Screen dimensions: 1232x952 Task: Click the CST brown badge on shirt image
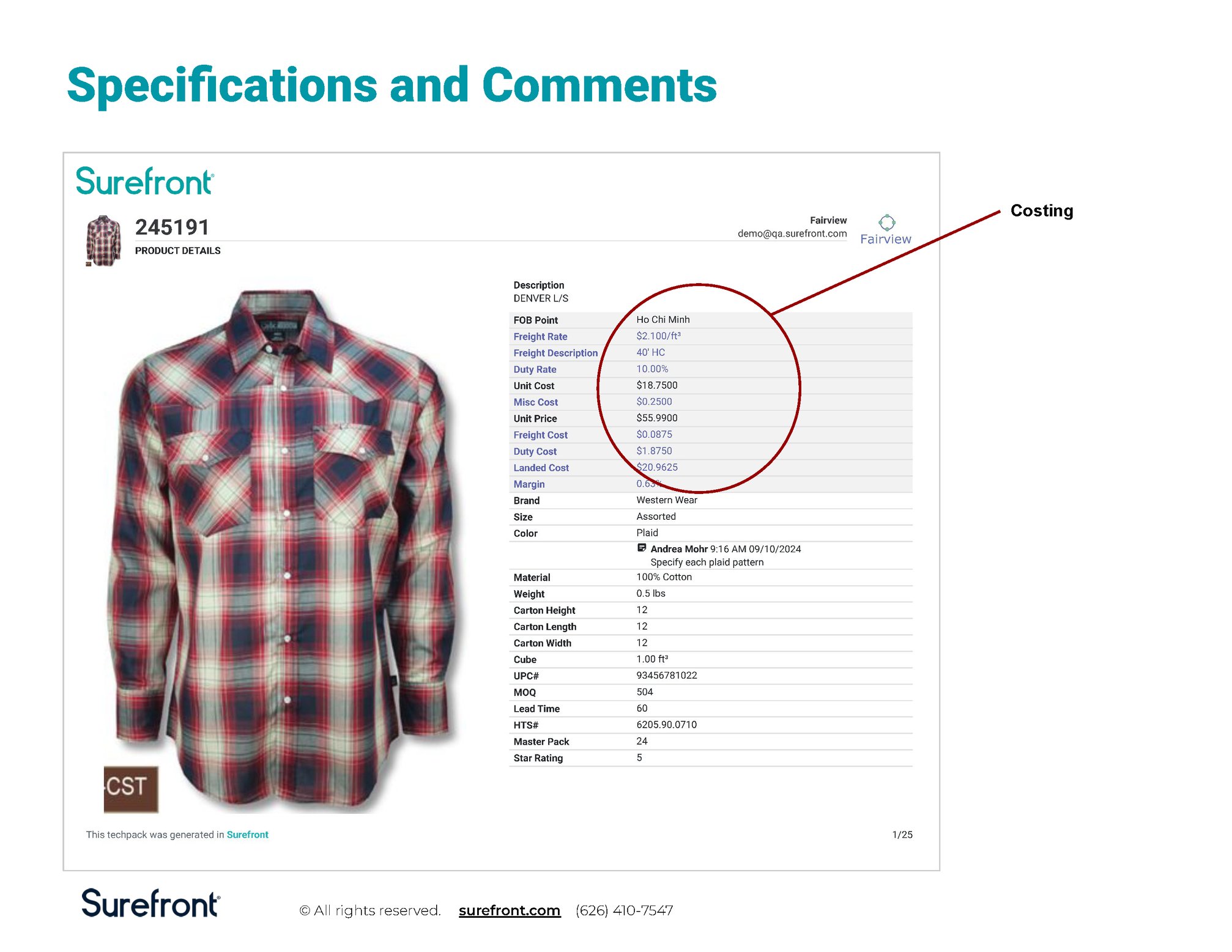pyautogui.click(x=131, y=789)
